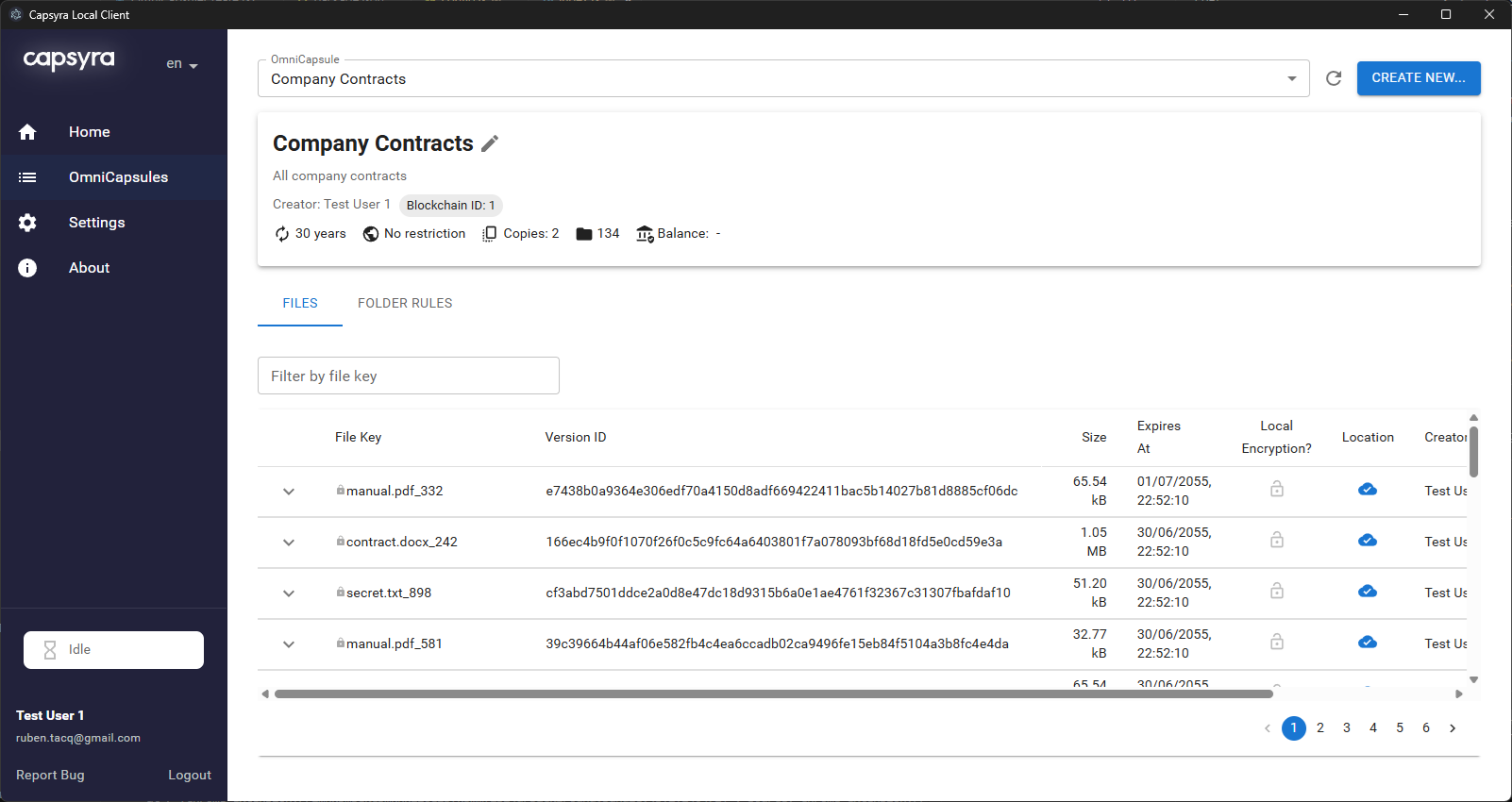Click the folder icon showing 134

click(584, 234)
